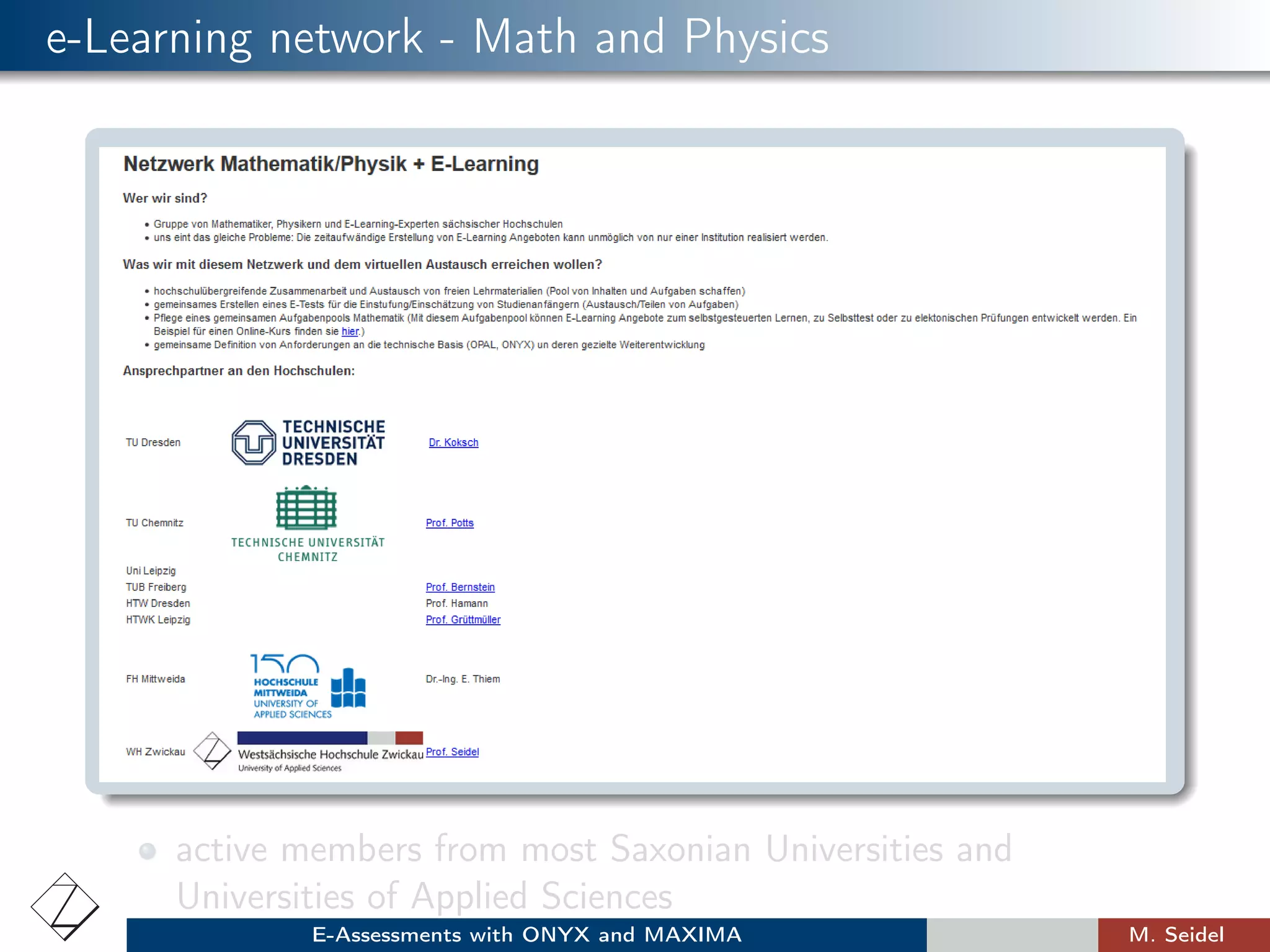Follow the 'hier' online course link
1270x952 pixels.
(350, 332)
